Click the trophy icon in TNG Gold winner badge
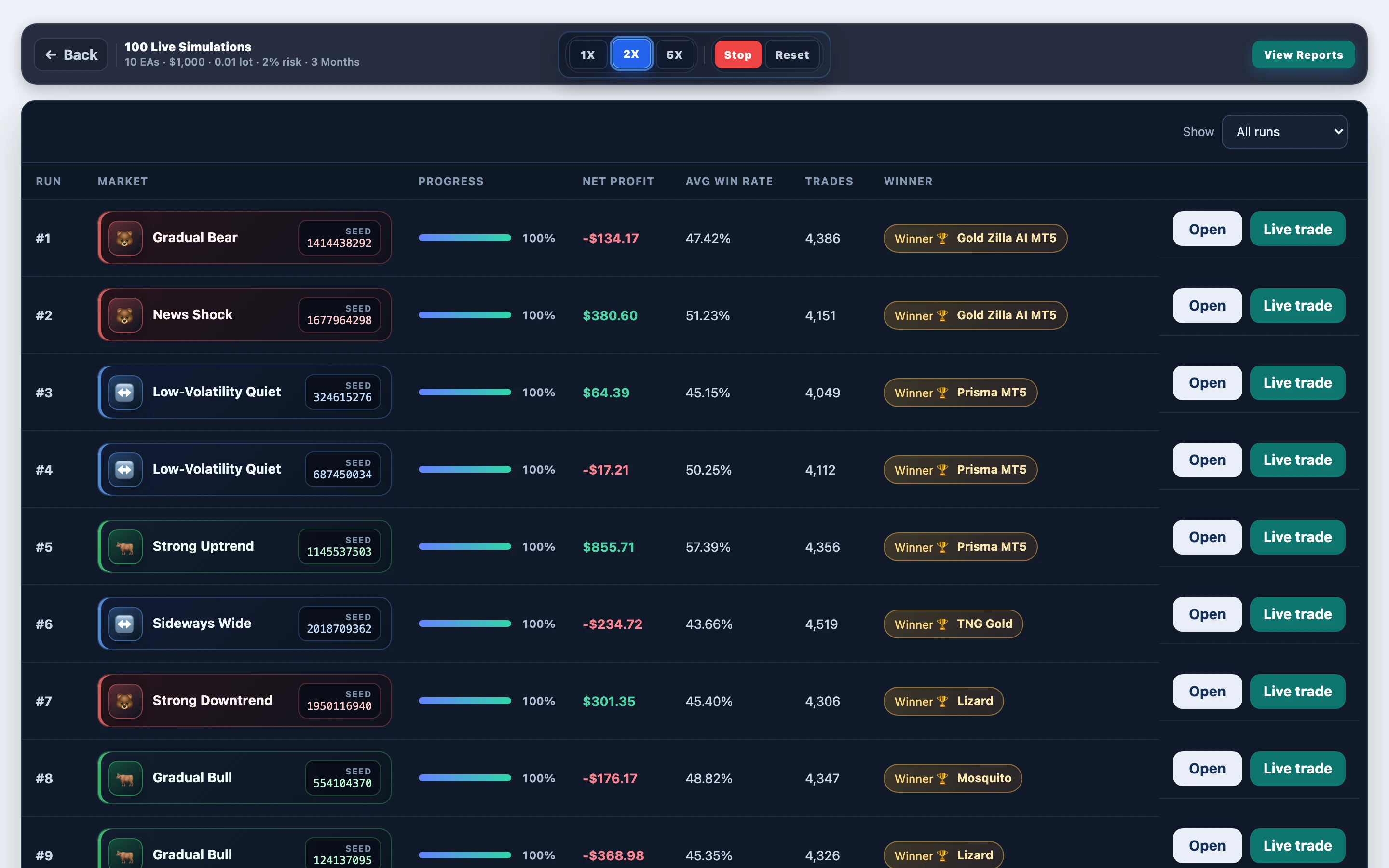1389x868 pixels. (x=942, y=624)
